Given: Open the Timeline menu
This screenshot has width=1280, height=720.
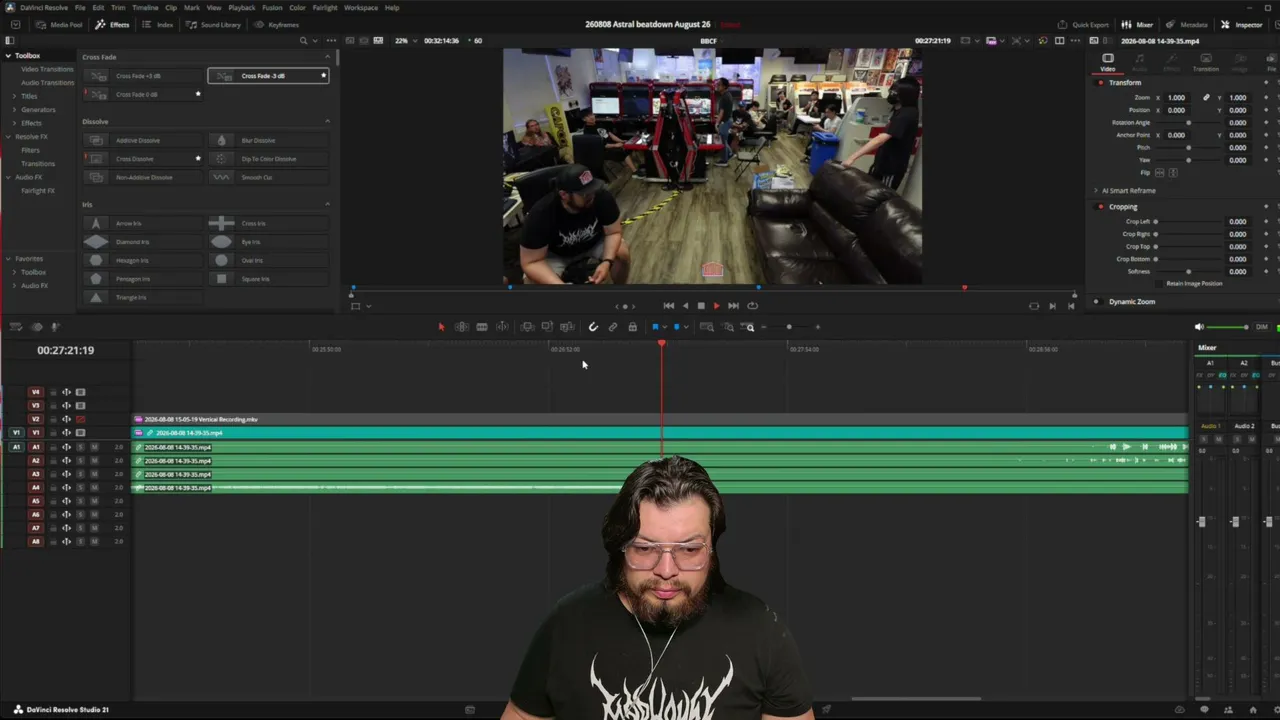Looking at the screenshot, I should coord(145,7).
